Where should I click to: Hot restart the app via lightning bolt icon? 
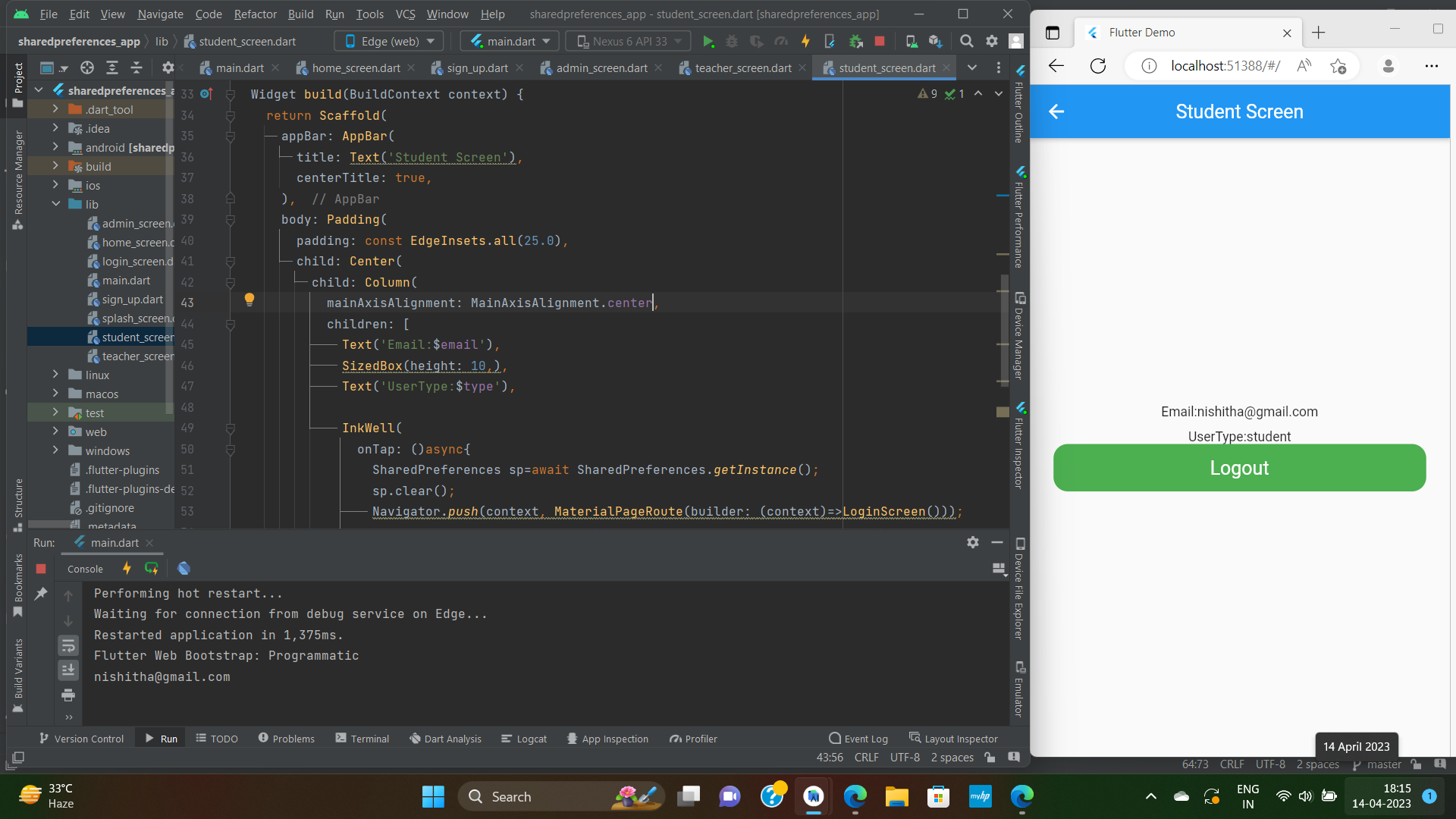(x=805, y=41)
